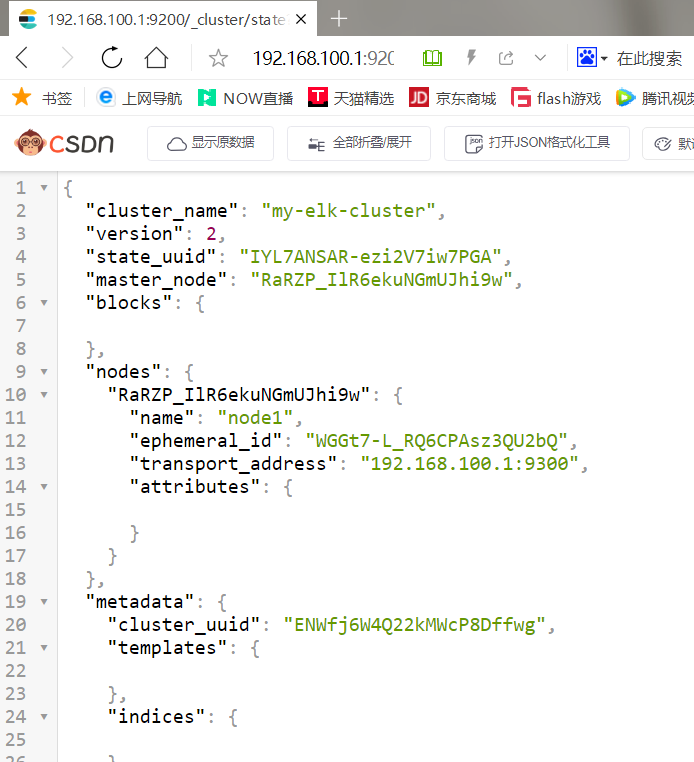Screen dimensions: 694x762
Task: Click line number 13 in gutter
Action: click(x=16, y=464)
